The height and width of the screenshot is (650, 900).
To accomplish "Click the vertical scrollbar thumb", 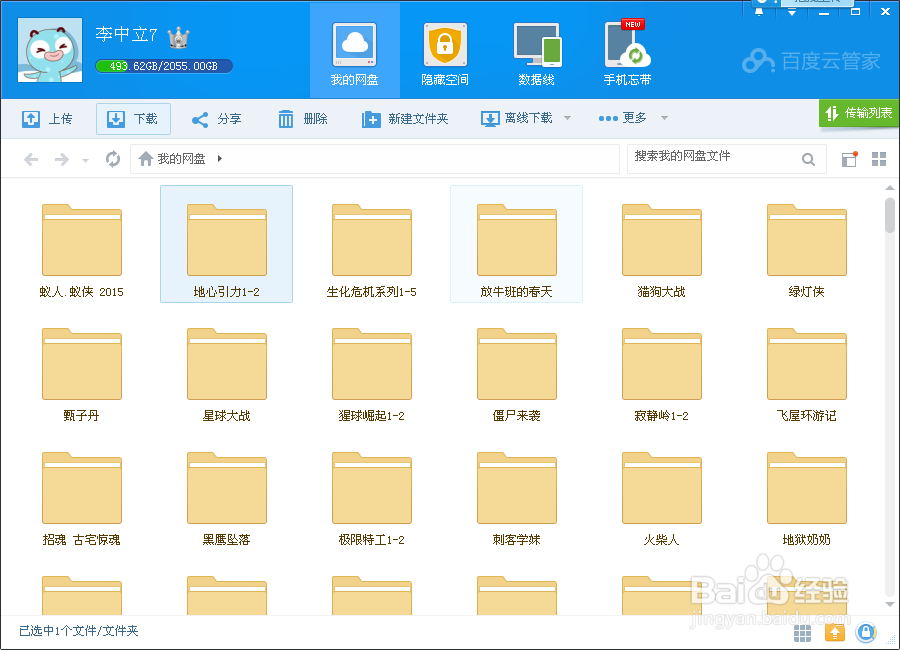I will click(890, 215).
